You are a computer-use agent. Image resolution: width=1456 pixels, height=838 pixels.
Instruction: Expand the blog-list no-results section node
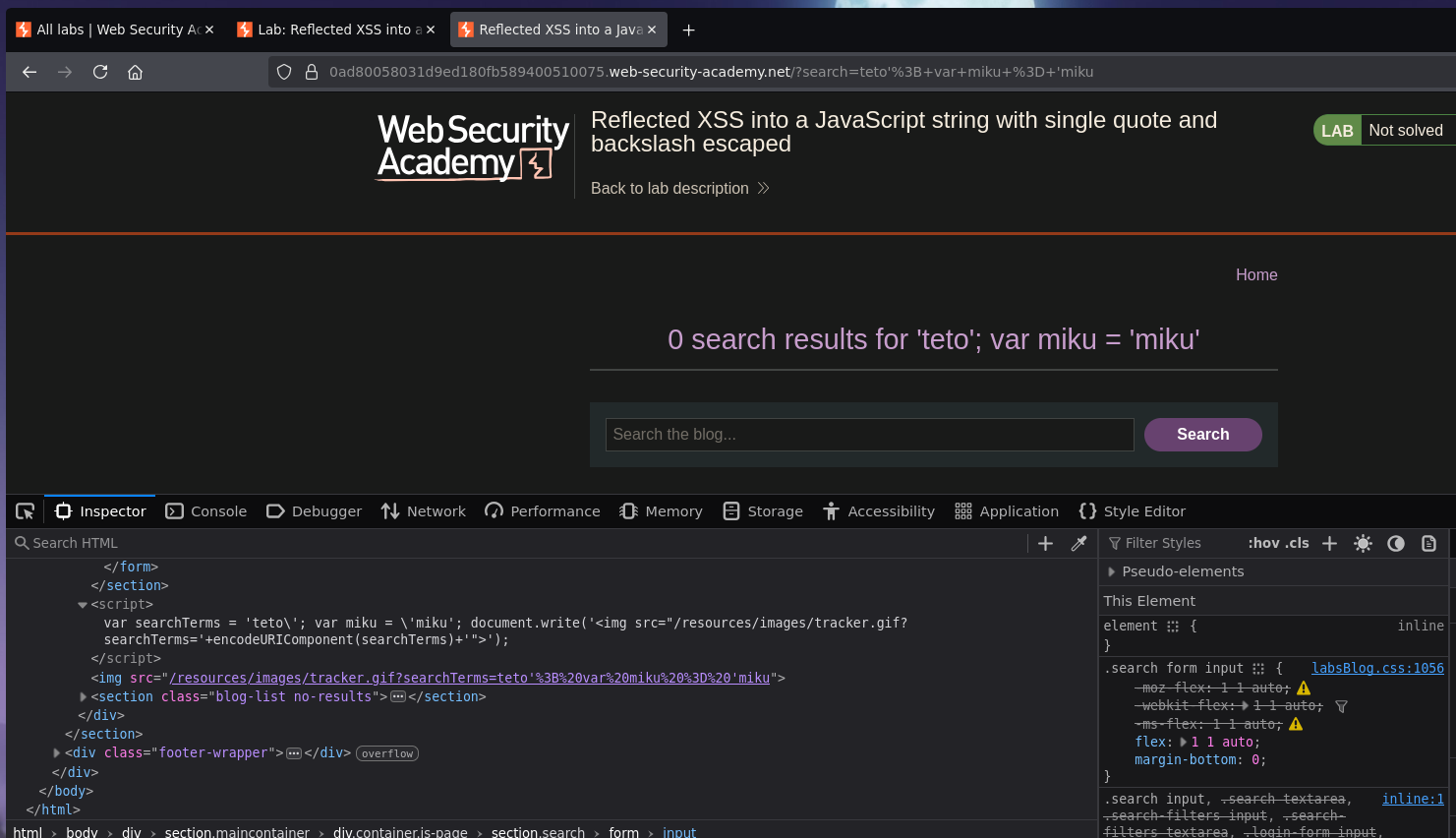[83, 696]
